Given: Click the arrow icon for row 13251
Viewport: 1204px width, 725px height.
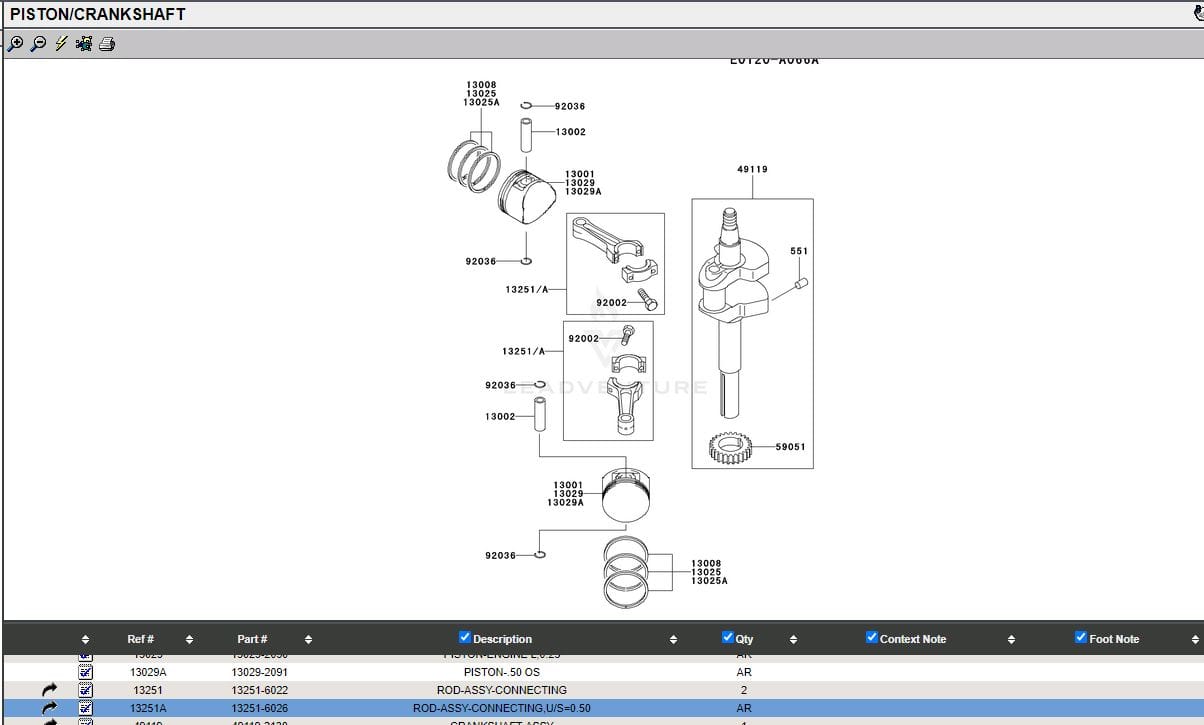Looking at the screenshot, I should coord(50,690).
